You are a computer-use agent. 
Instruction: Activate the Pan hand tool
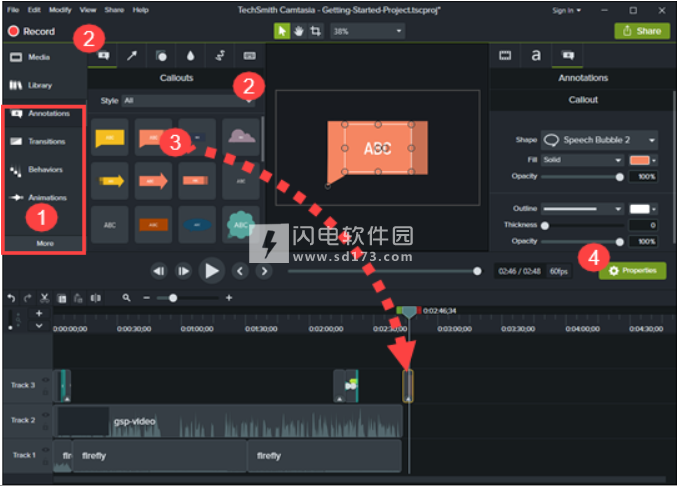coord(299,31)
